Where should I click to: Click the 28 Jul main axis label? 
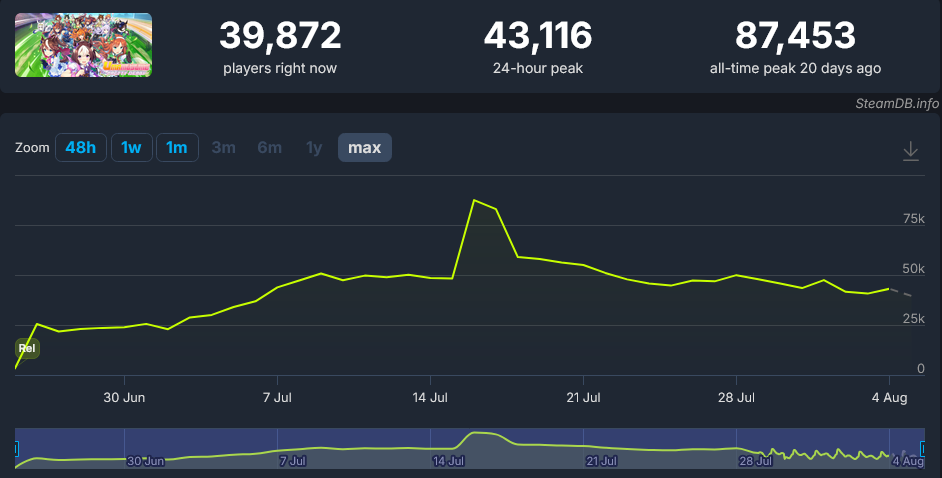737,398
